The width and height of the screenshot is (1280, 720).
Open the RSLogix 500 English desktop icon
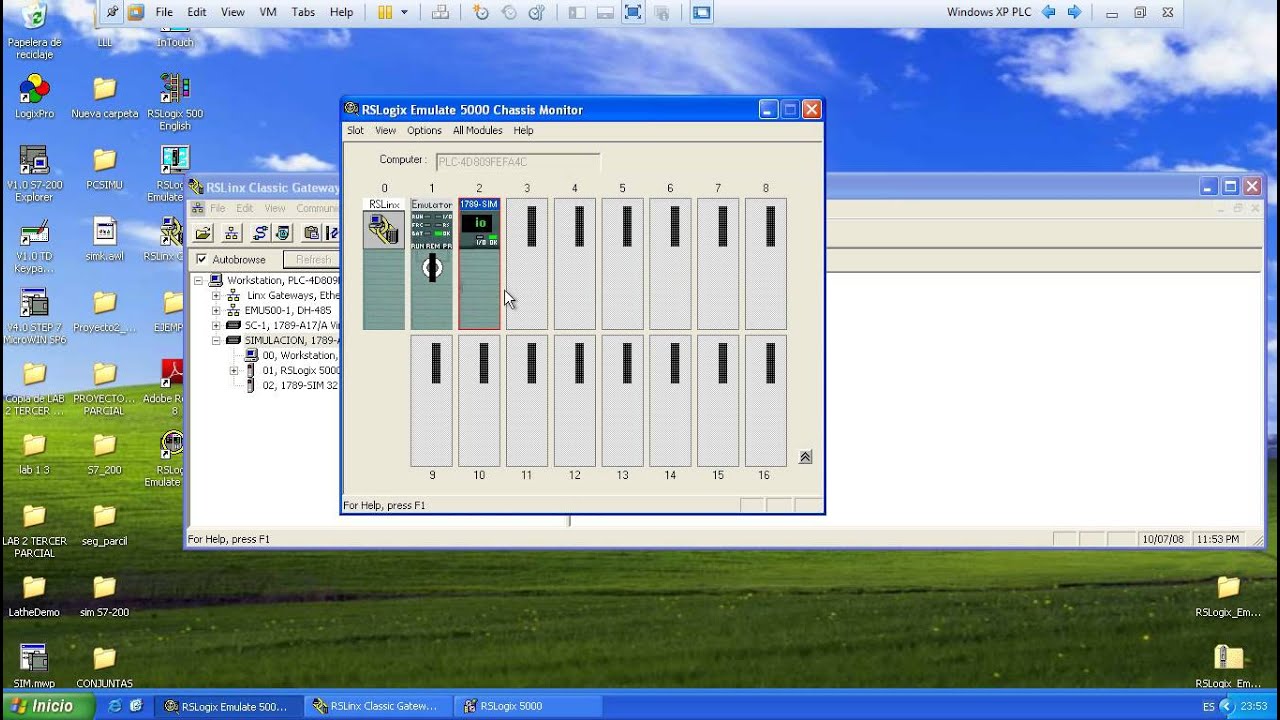(175, 101)
